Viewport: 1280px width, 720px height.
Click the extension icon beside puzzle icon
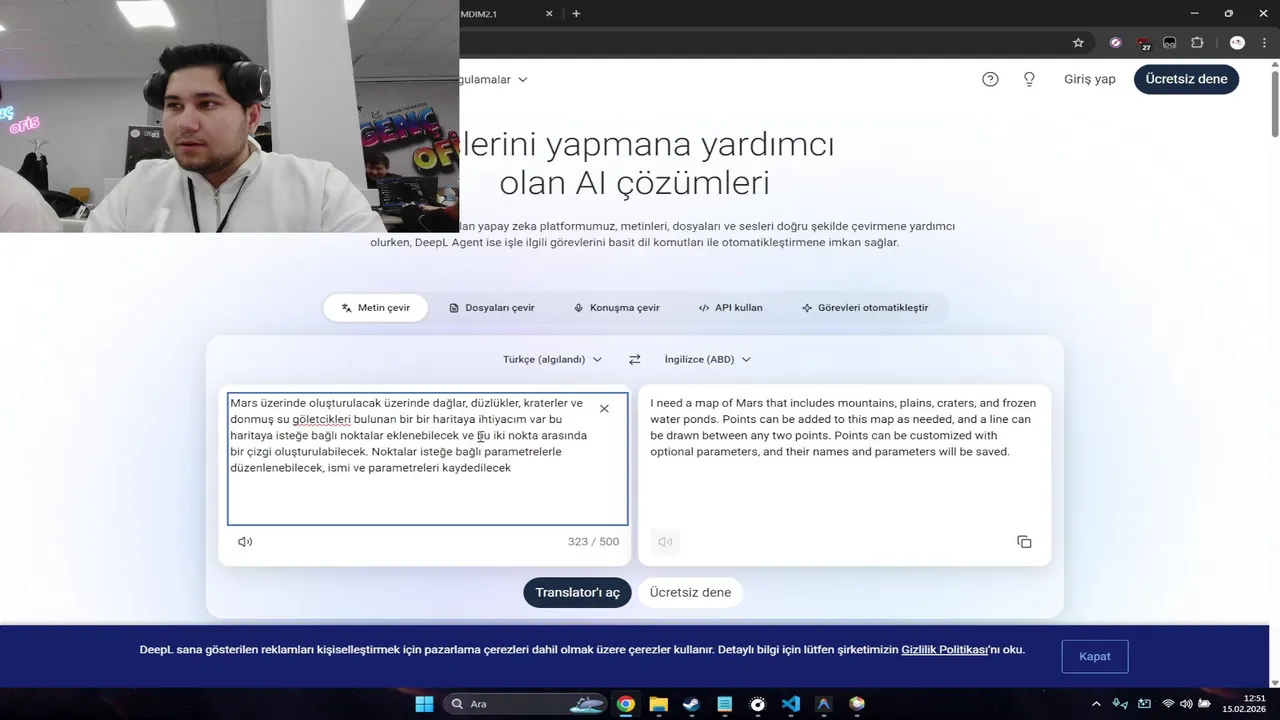[1169, 43]
